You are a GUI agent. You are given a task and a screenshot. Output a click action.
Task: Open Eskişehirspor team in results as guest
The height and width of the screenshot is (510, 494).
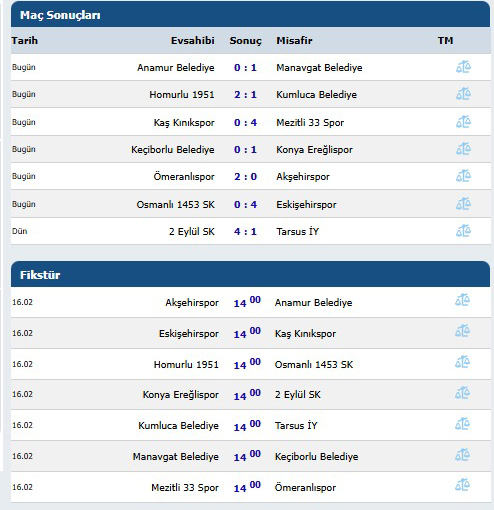pyautogui.click(x=306, y=204)
